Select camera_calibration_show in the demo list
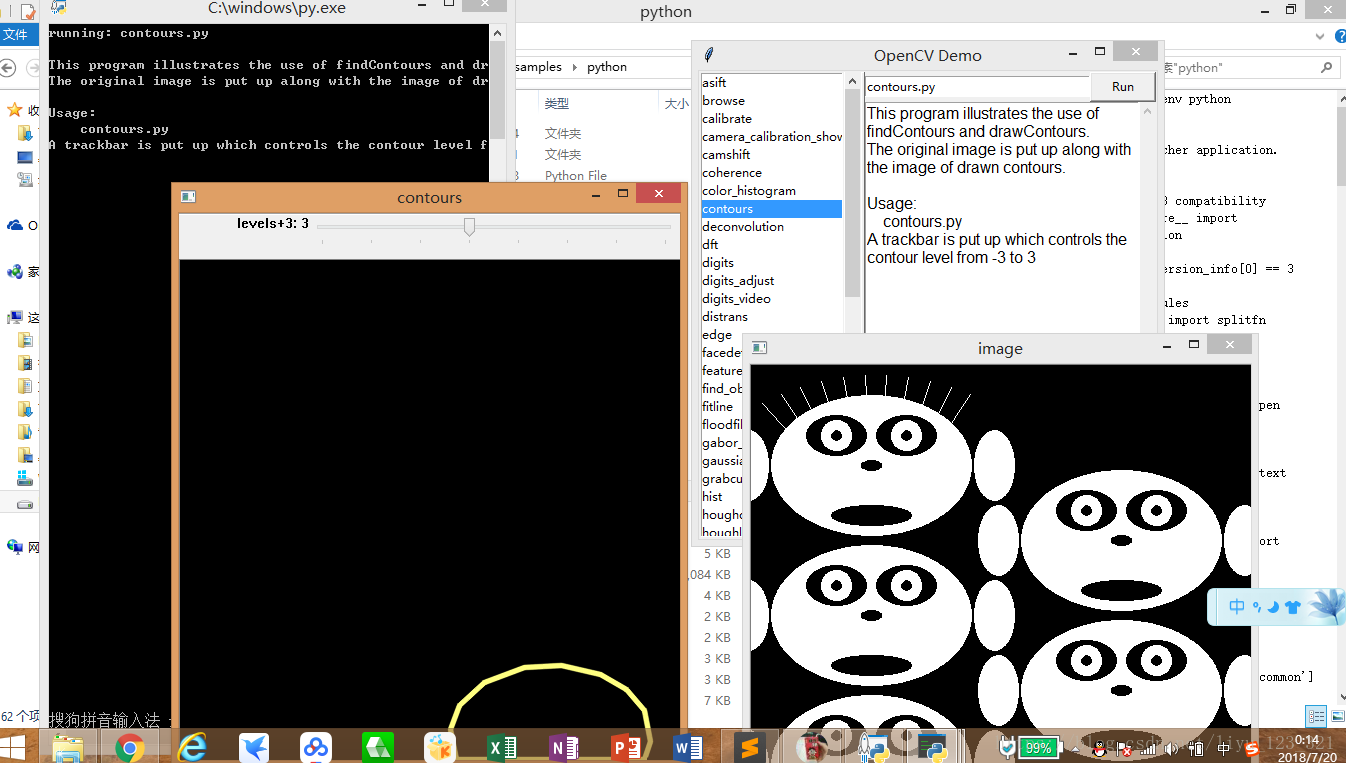The height and width of the screenshot is (763, 1346). point(772,137)
